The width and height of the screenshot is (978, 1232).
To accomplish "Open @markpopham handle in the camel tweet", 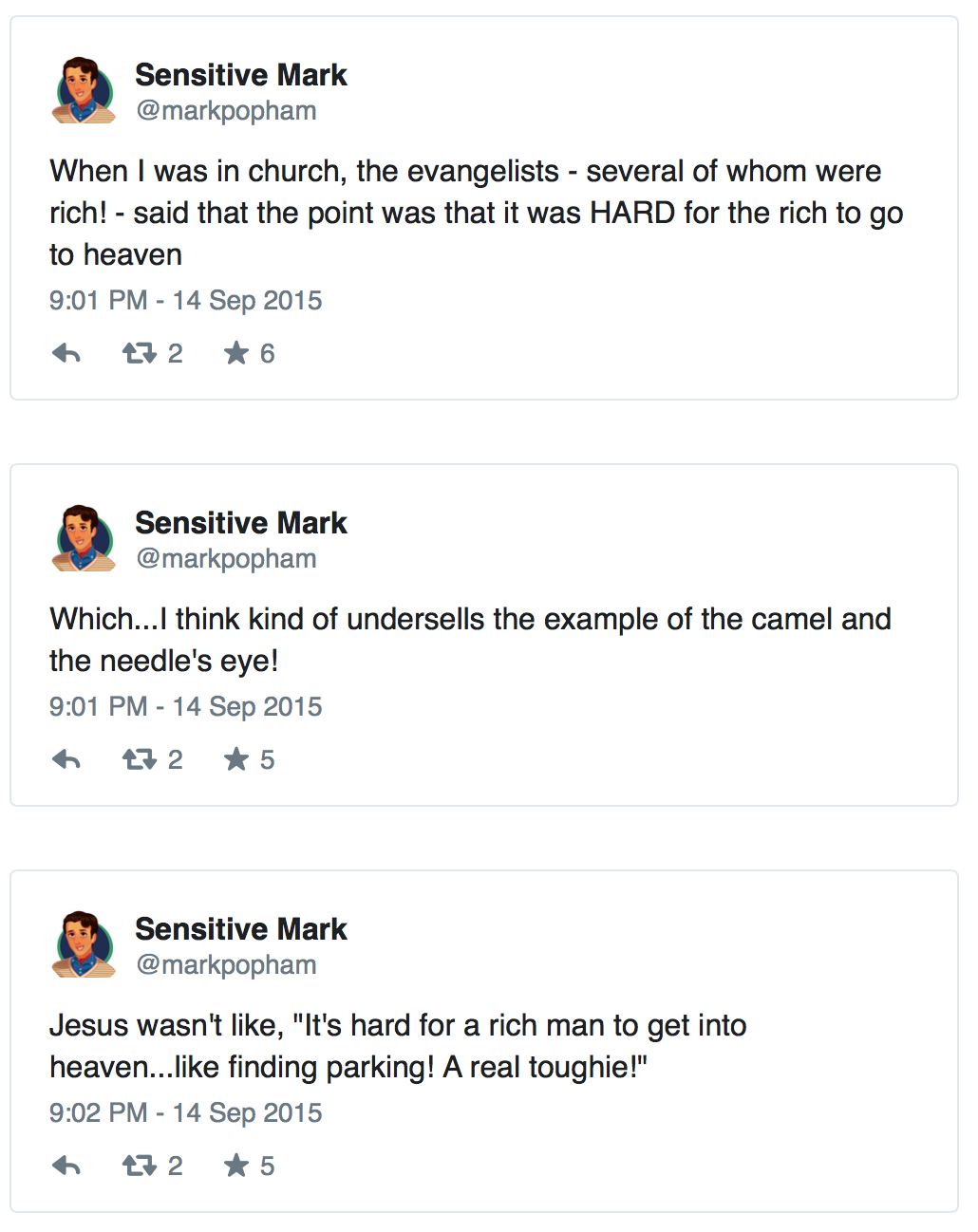I will pos(226,559).
